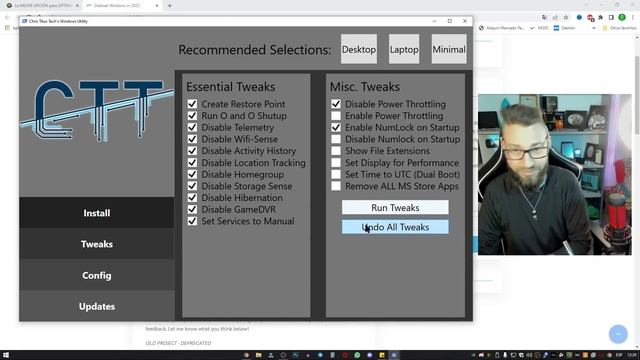
Task: Check Remove ALL MS Store Apps
Action: pyautogui.click(x=336, y=186)
